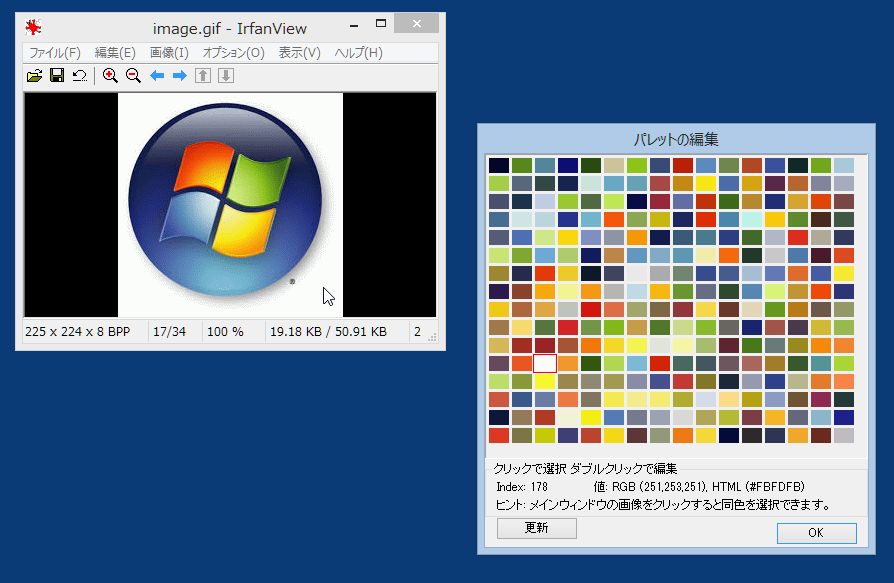894x583 pixels.
Task: Open the オプション(O) menu
Action: pyautogui.click(x=234, y=53)
